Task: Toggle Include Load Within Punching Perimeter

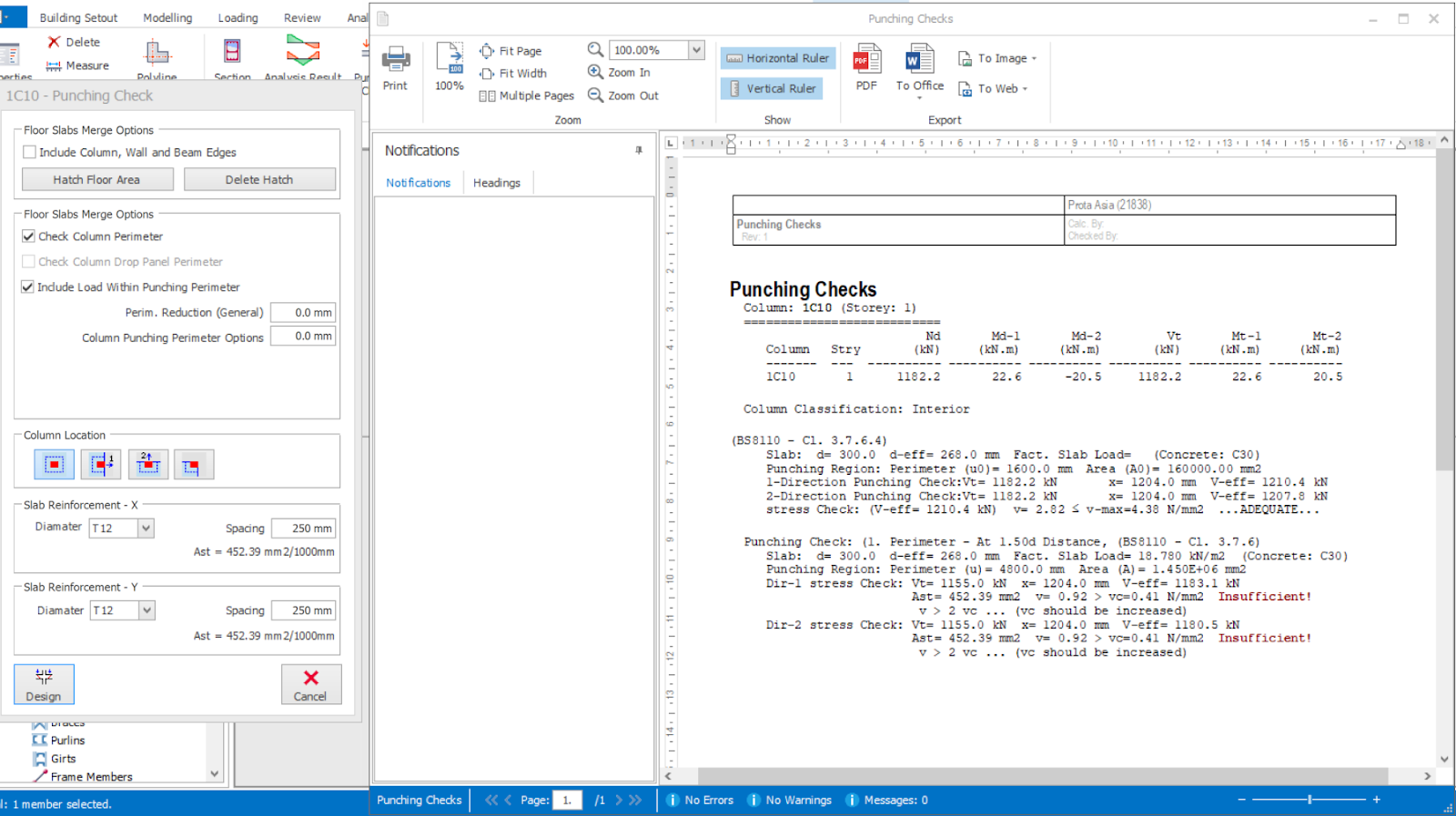Action: 28,287
